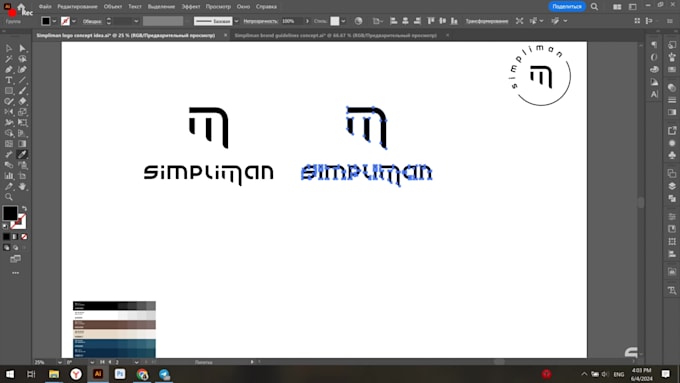Enable Draw Behind mode
Screen dimensions: 680x383
(15, 248)
